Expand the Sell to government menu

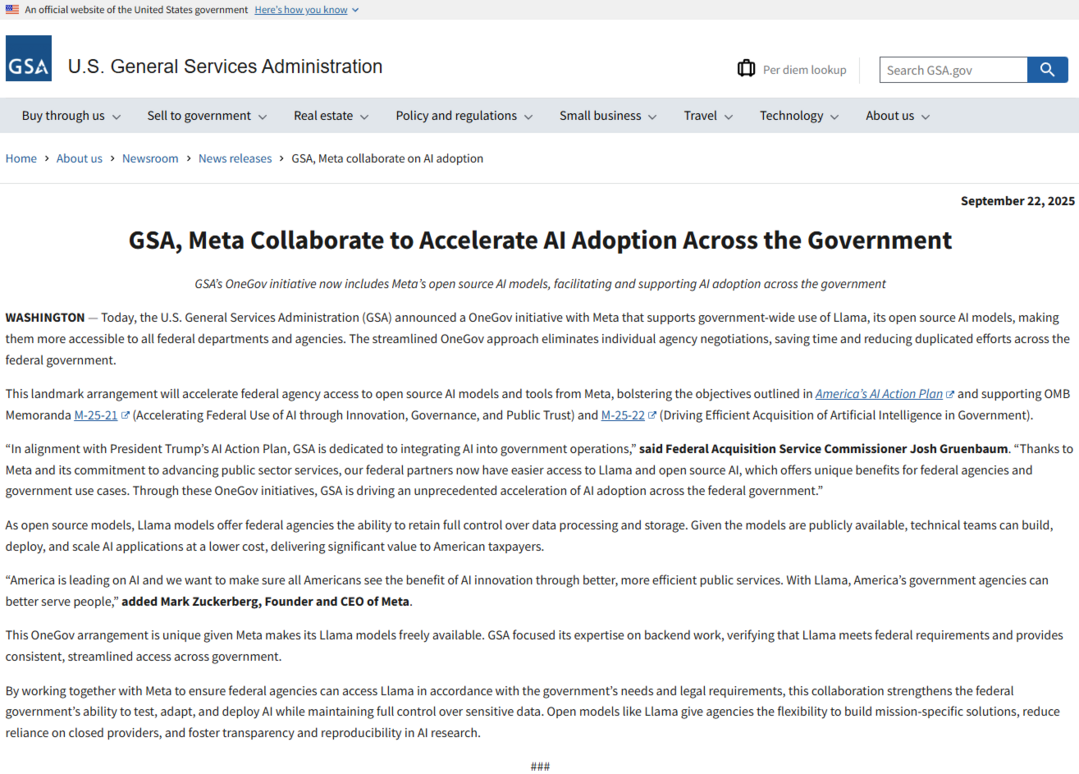(206, 116)
